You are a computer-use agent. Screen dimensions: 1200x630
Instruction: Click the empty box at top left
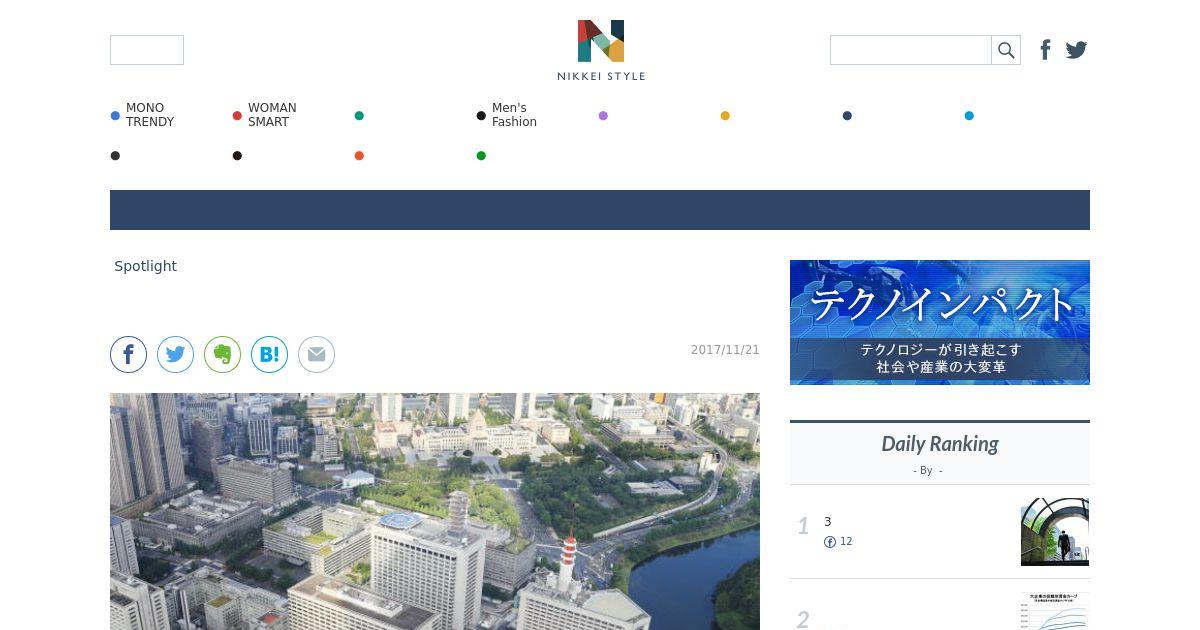147,50
